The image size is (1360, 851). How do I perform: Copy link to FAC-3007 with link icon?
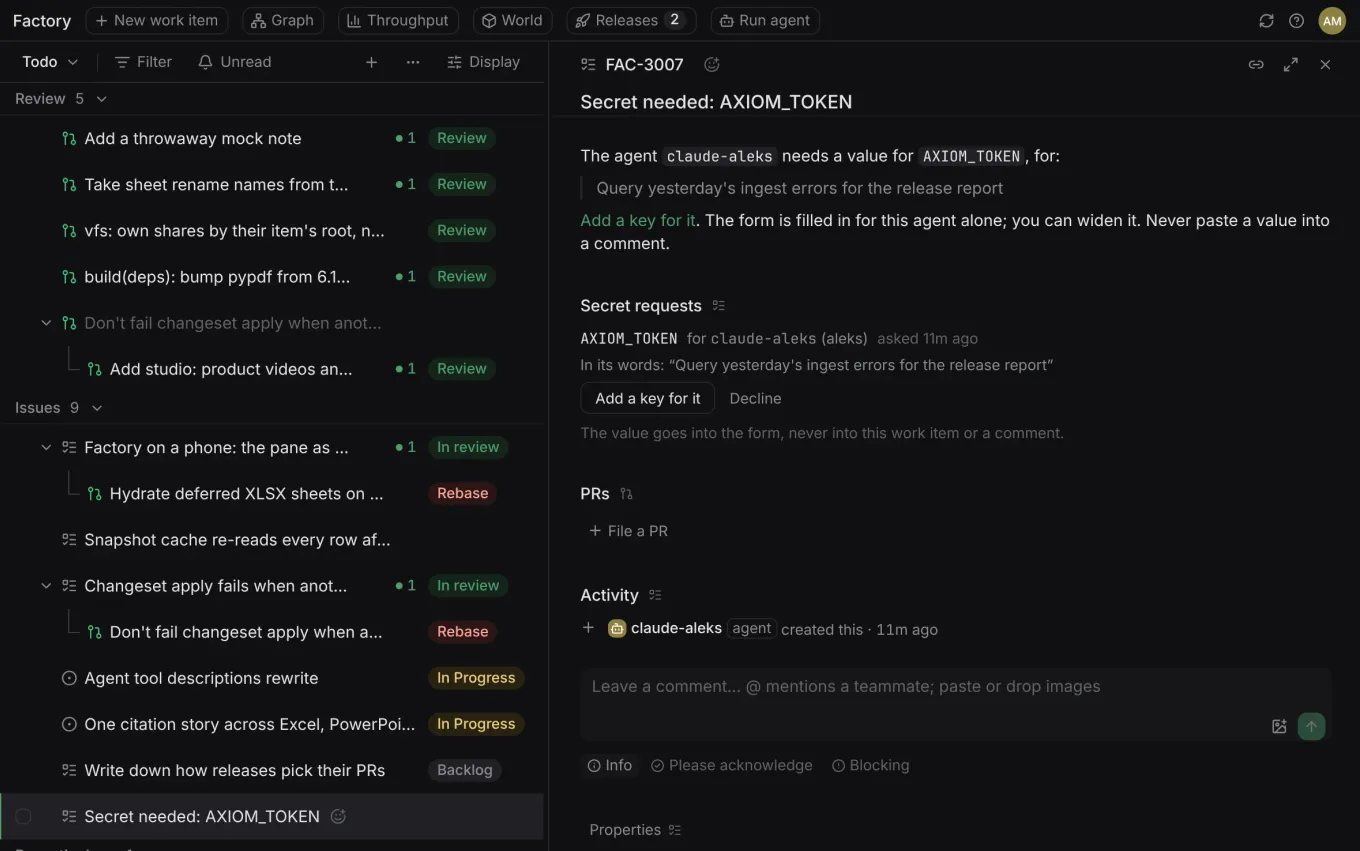pos(1256,65)
